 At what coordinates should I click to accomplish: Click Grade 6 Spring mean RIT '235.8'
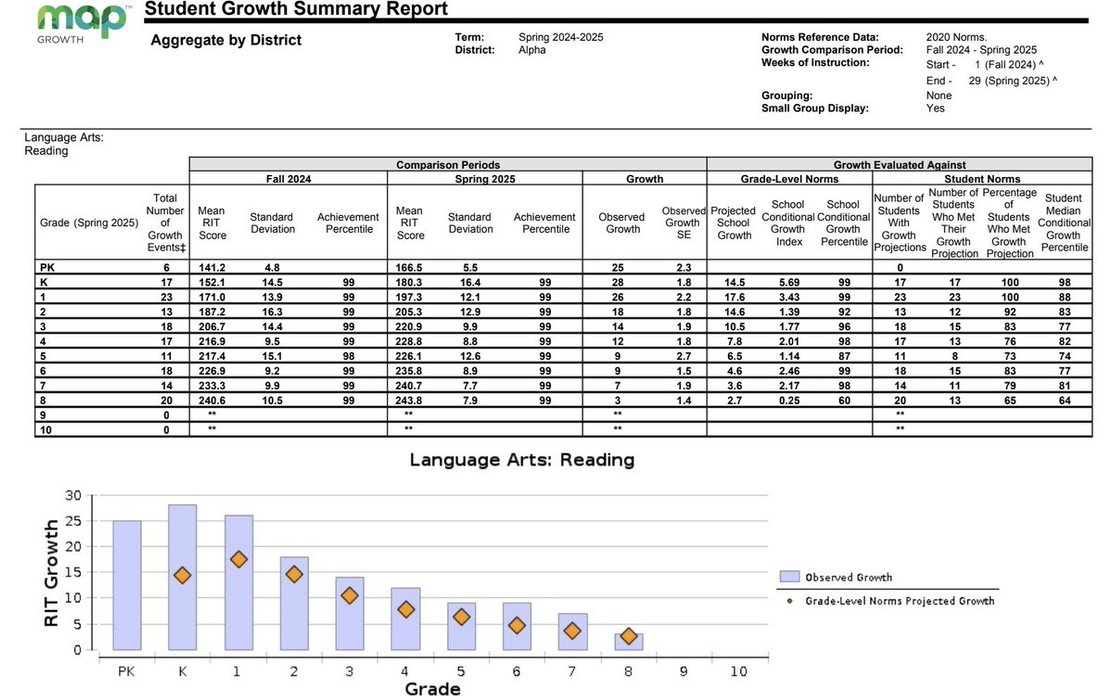(410, 371)
